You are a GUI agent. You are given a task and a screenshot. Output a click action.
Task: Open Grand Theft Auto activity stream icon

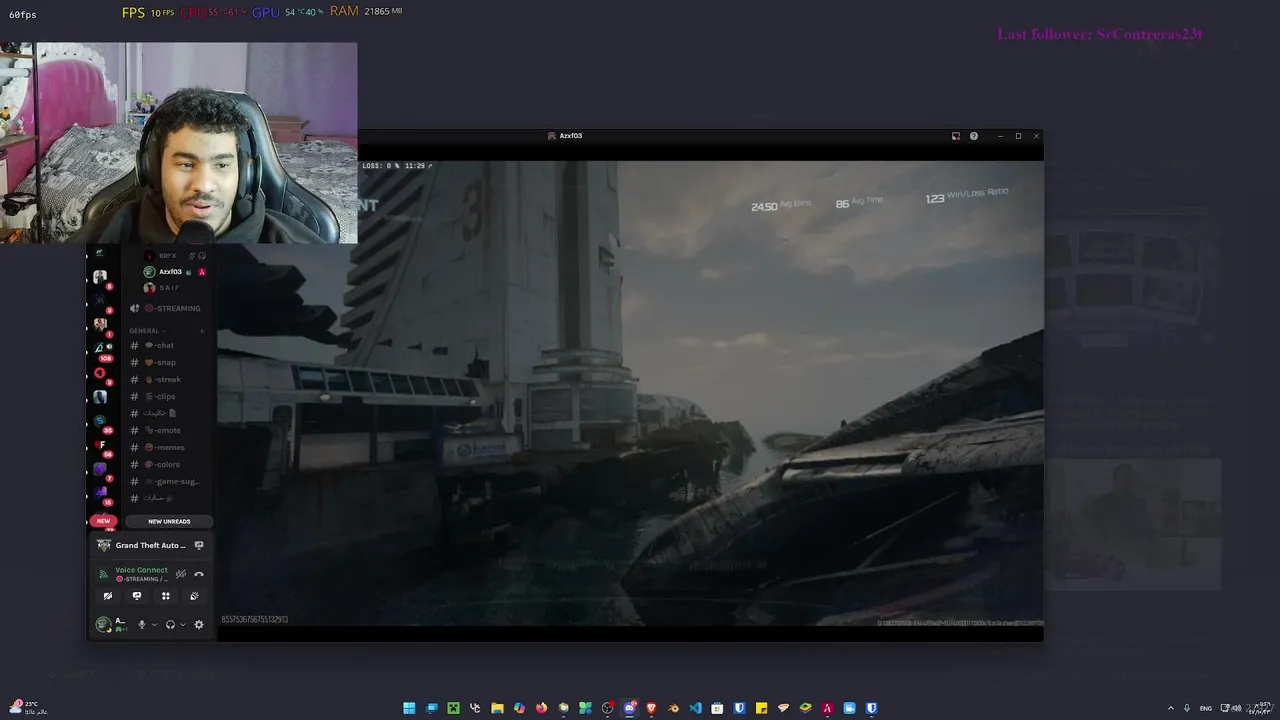(199, 545)
